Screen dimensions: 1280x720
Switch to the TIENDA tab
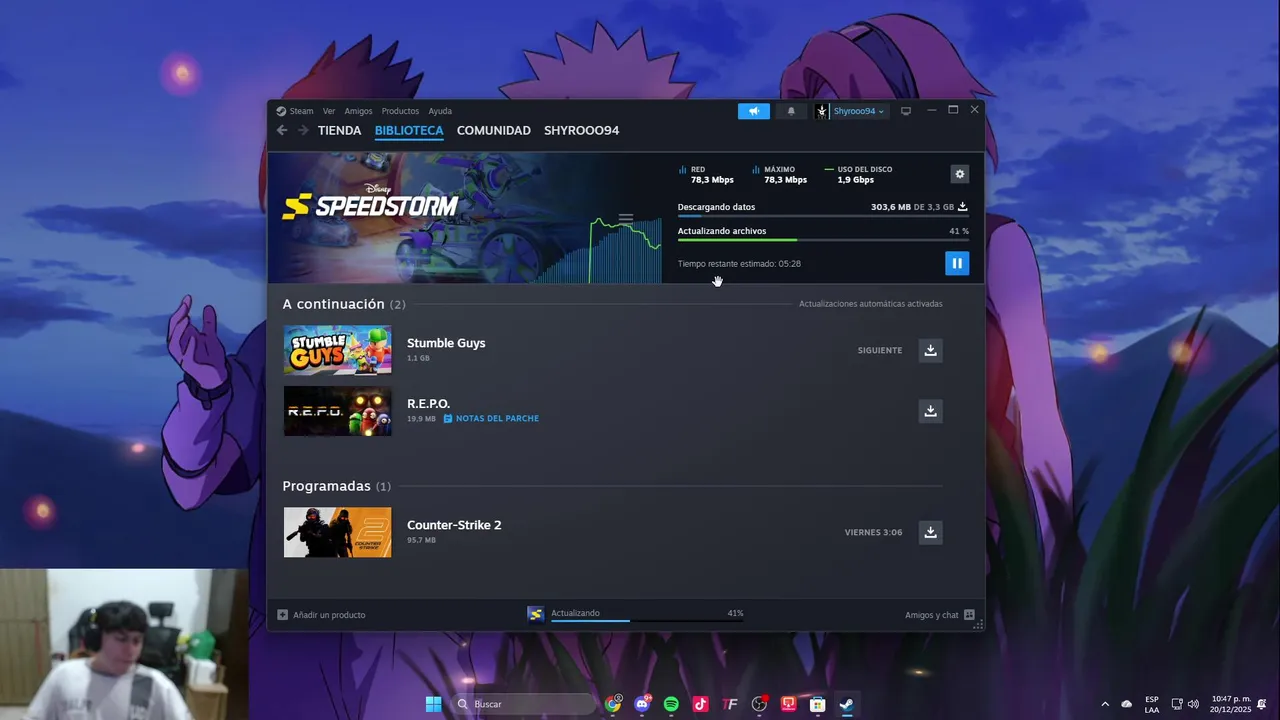pyautogui.click(x=339, y=130)
